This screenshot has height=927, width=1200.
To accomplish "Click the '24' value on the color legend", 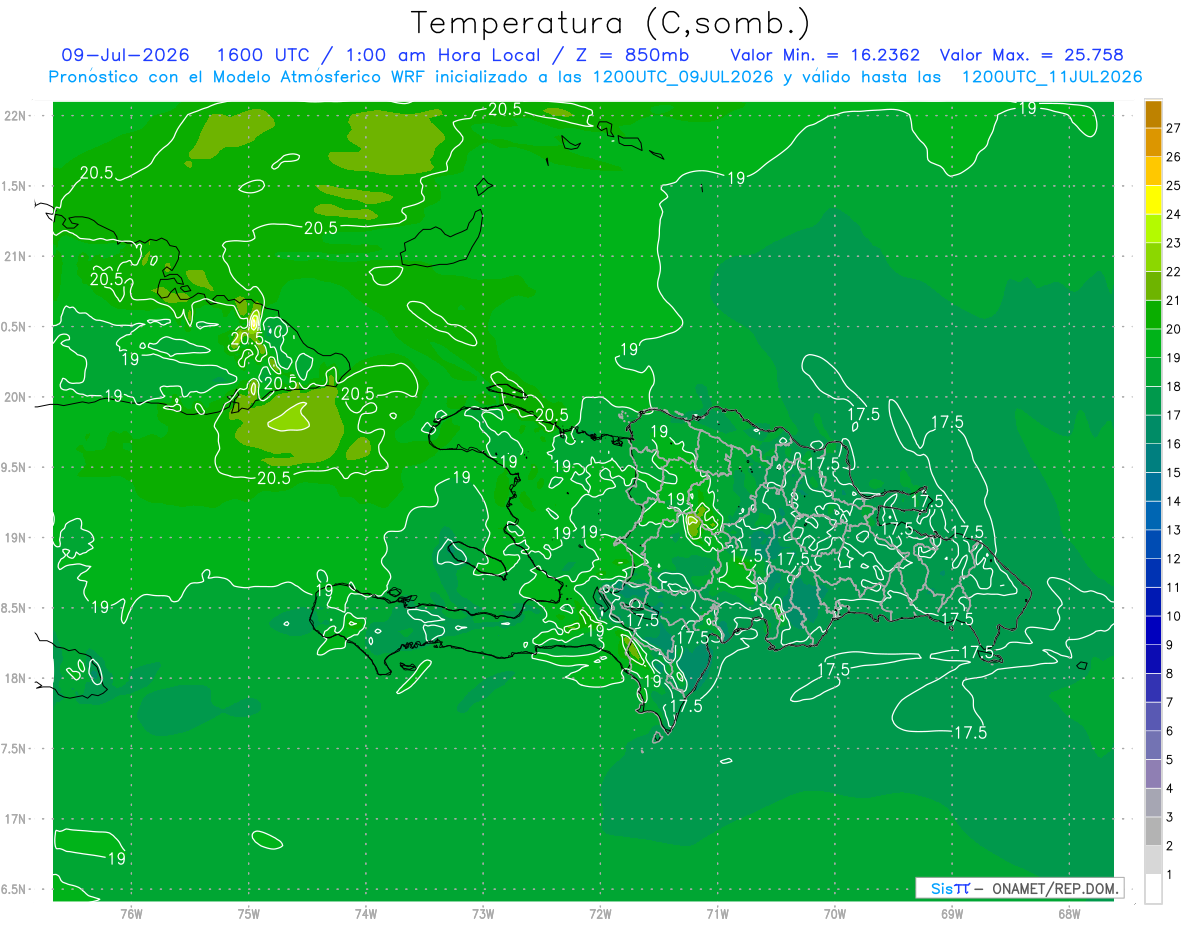I will click(x=1174, y=214).
